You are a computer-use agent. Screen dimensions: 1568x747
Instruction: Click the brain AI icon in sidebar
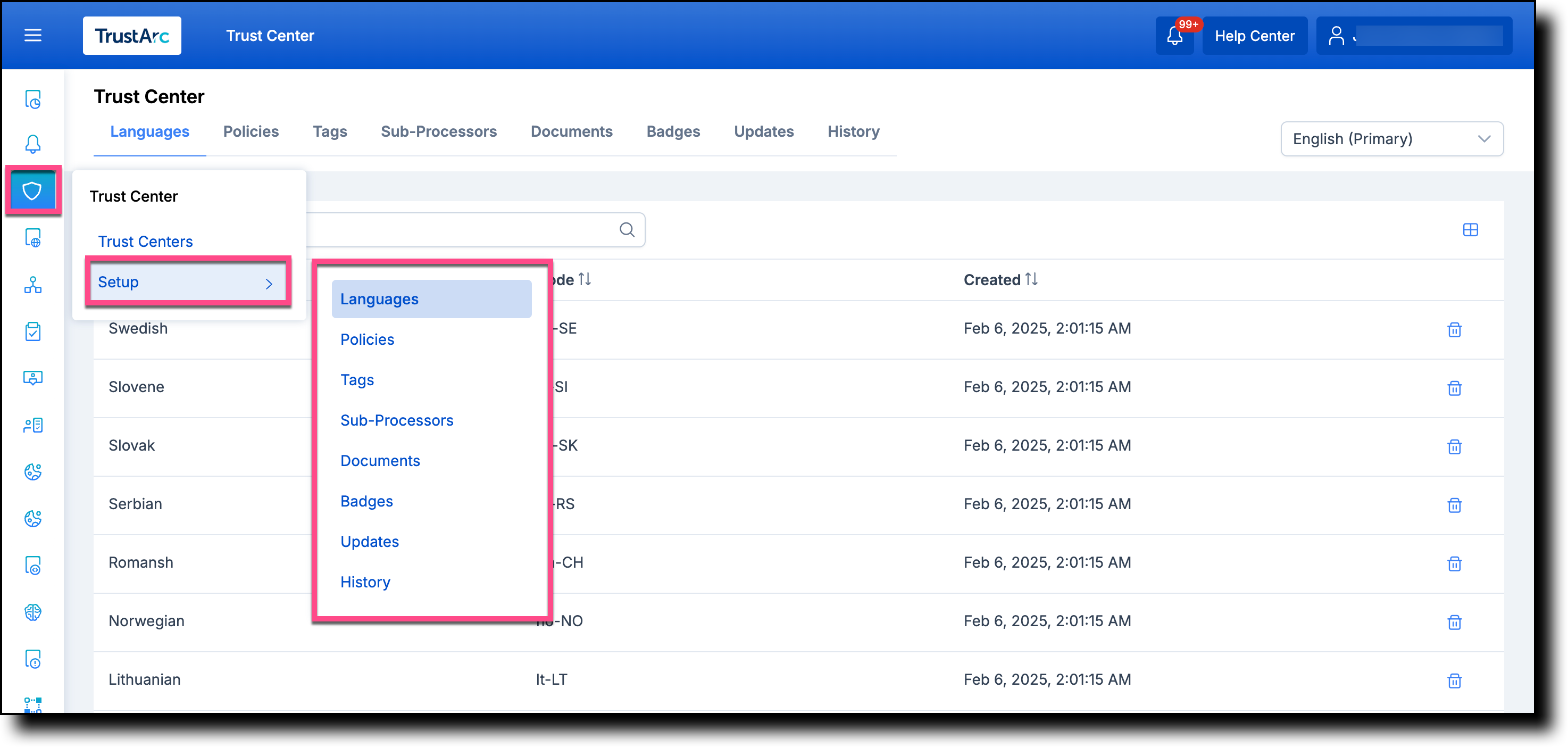33,612
